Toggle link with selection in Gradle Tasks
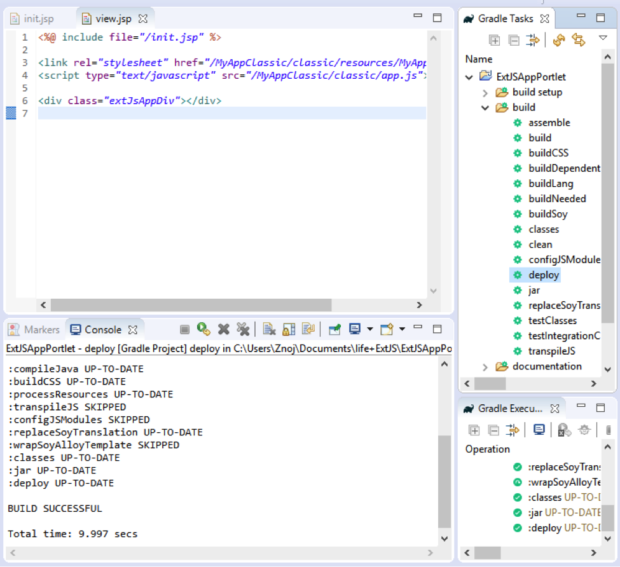This screenshot has width=620, height=567. pos(578,40)
